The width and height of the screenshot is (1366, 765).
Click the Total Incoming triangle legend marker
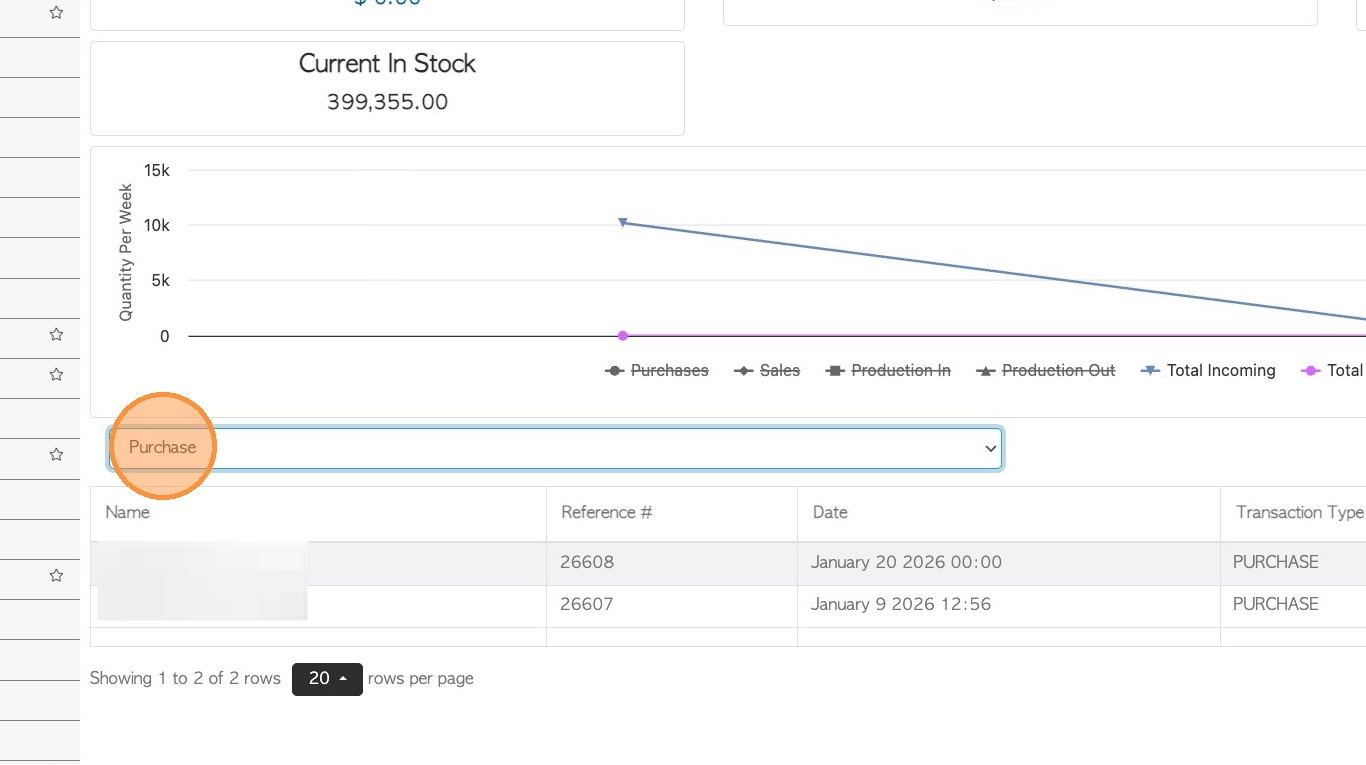[1150, 370]
